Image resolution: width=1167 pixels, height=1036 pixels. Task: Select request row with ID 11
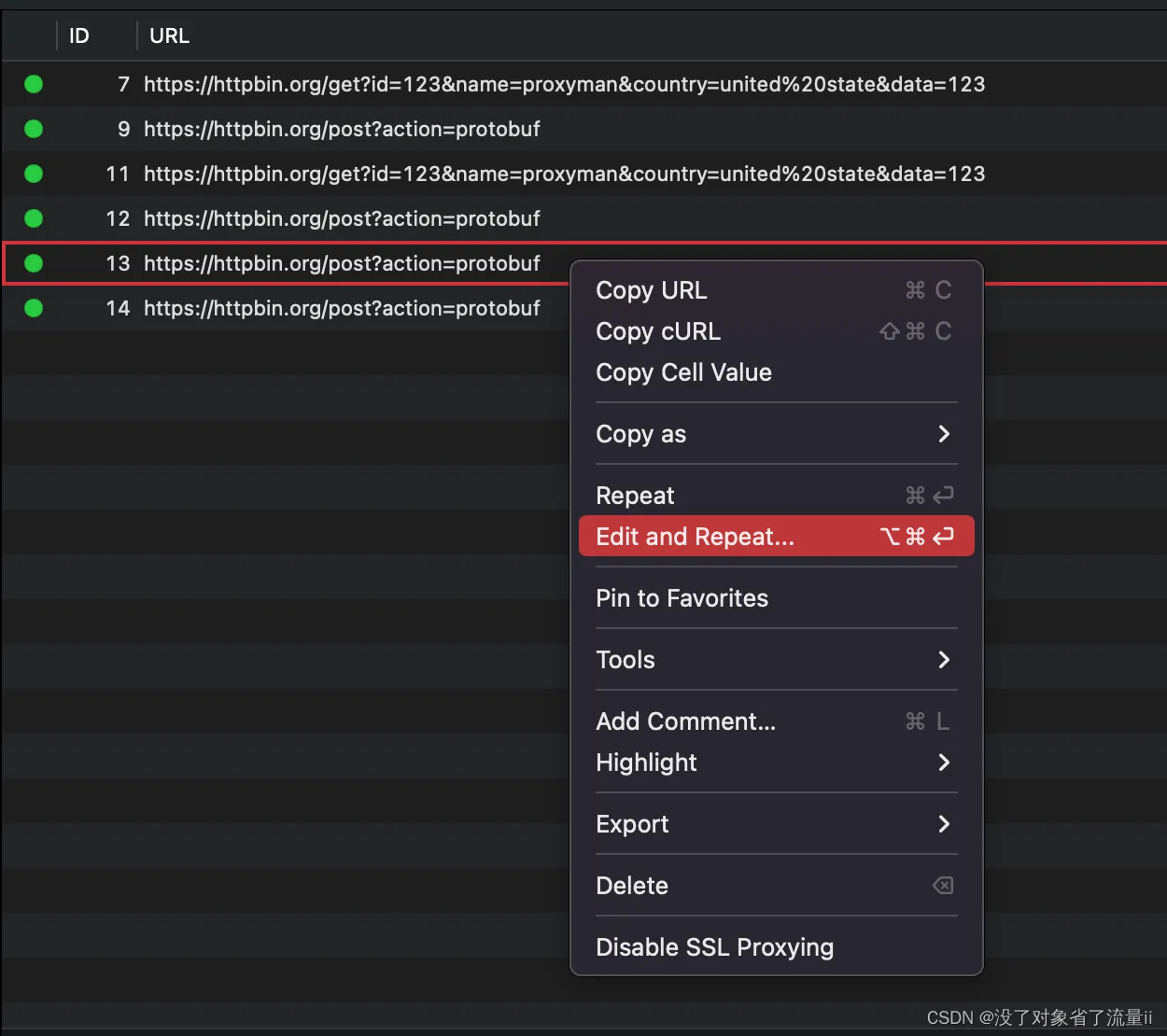pos(583,174)
